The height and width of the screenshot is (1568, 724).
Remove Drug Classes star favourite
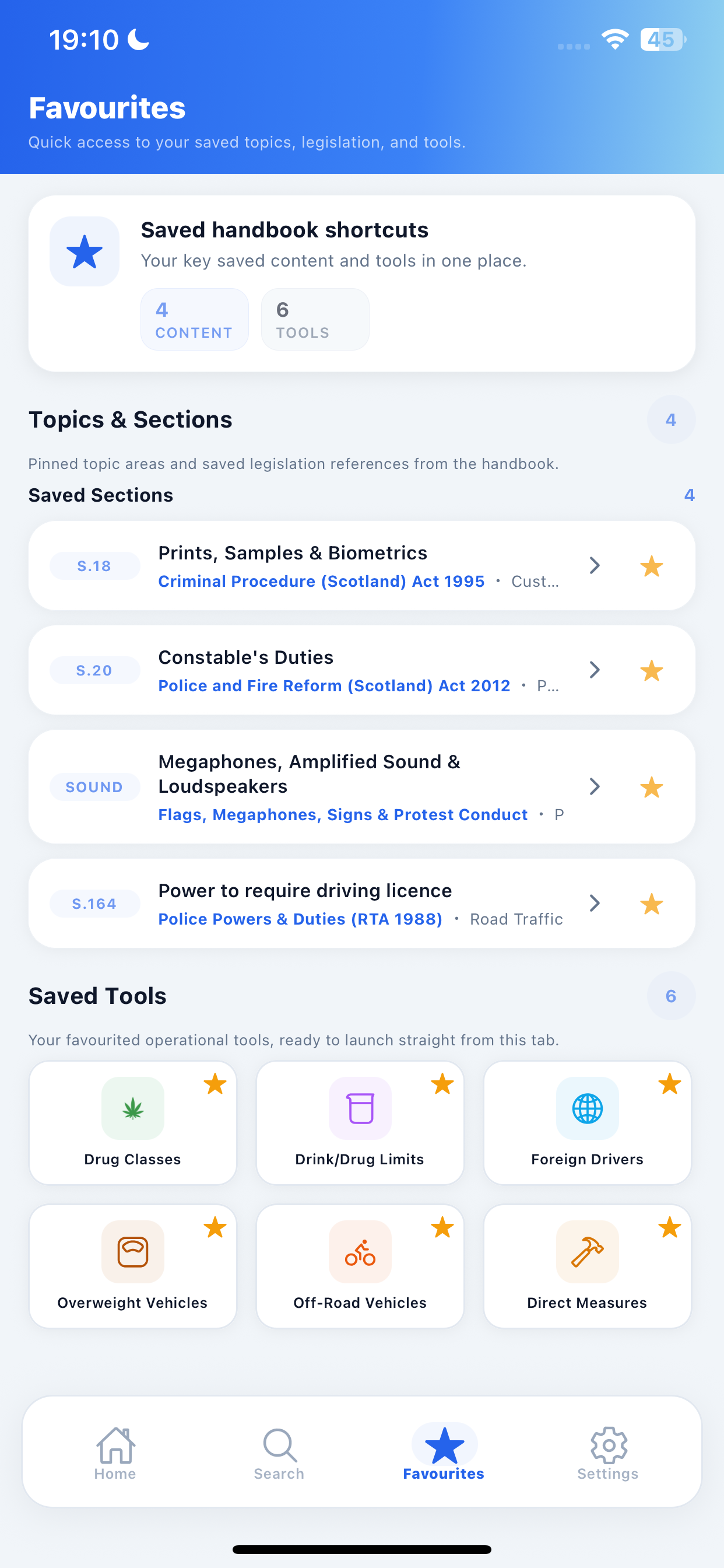point(215,1084)
